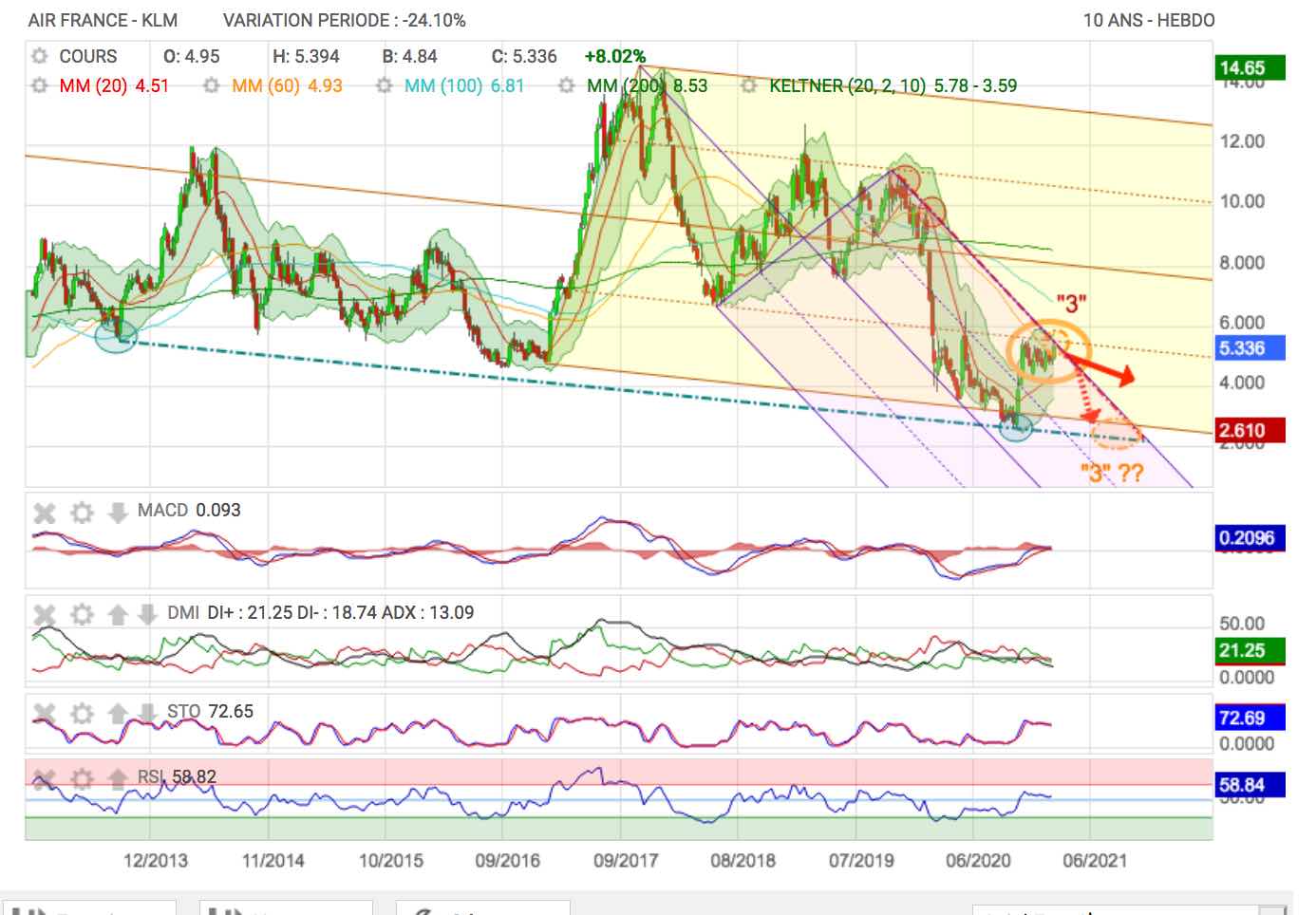
Task: Click the 06/2020 date axis label
Action: [978, 861]
